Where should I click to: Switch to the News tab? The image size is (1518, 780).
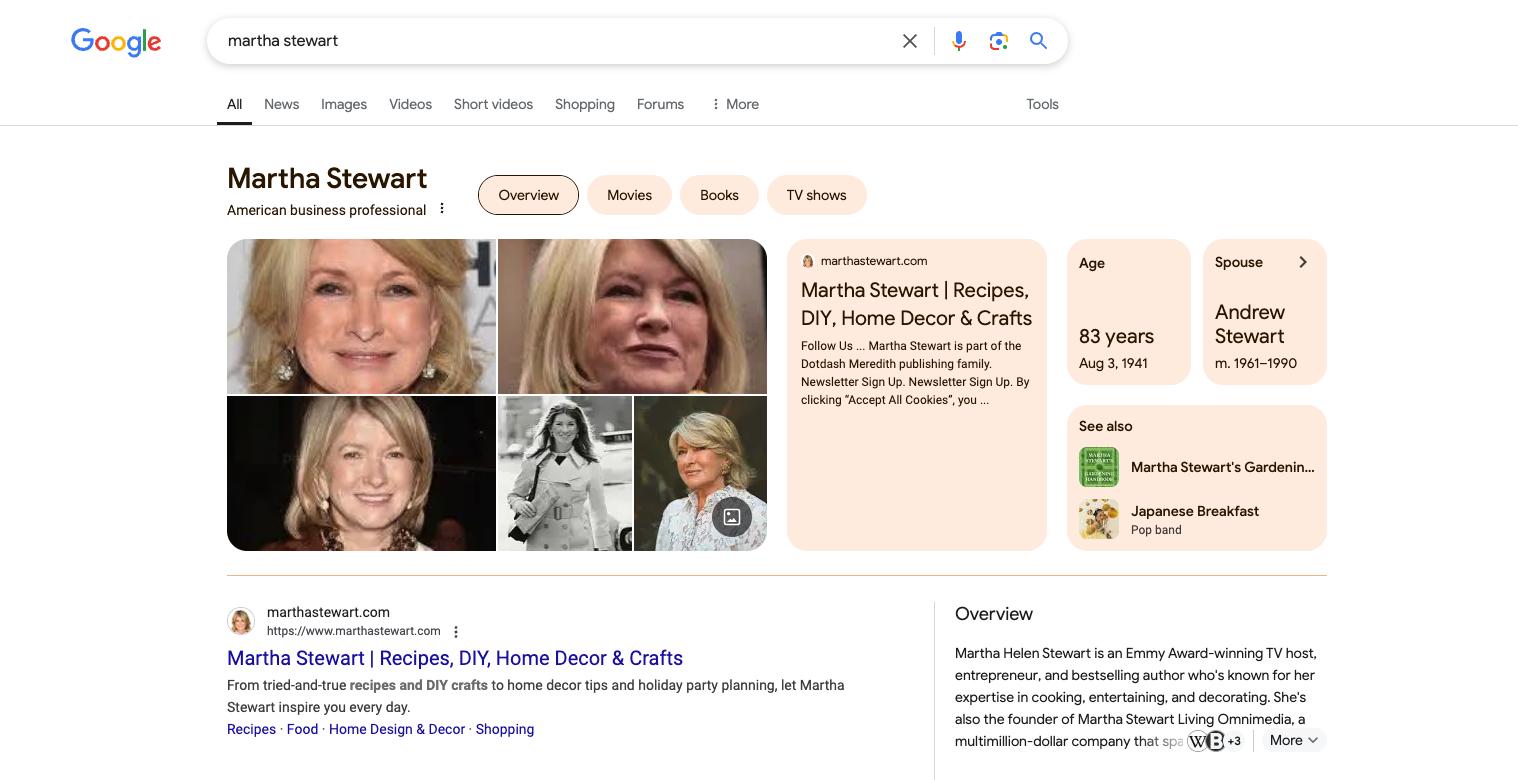281,104
